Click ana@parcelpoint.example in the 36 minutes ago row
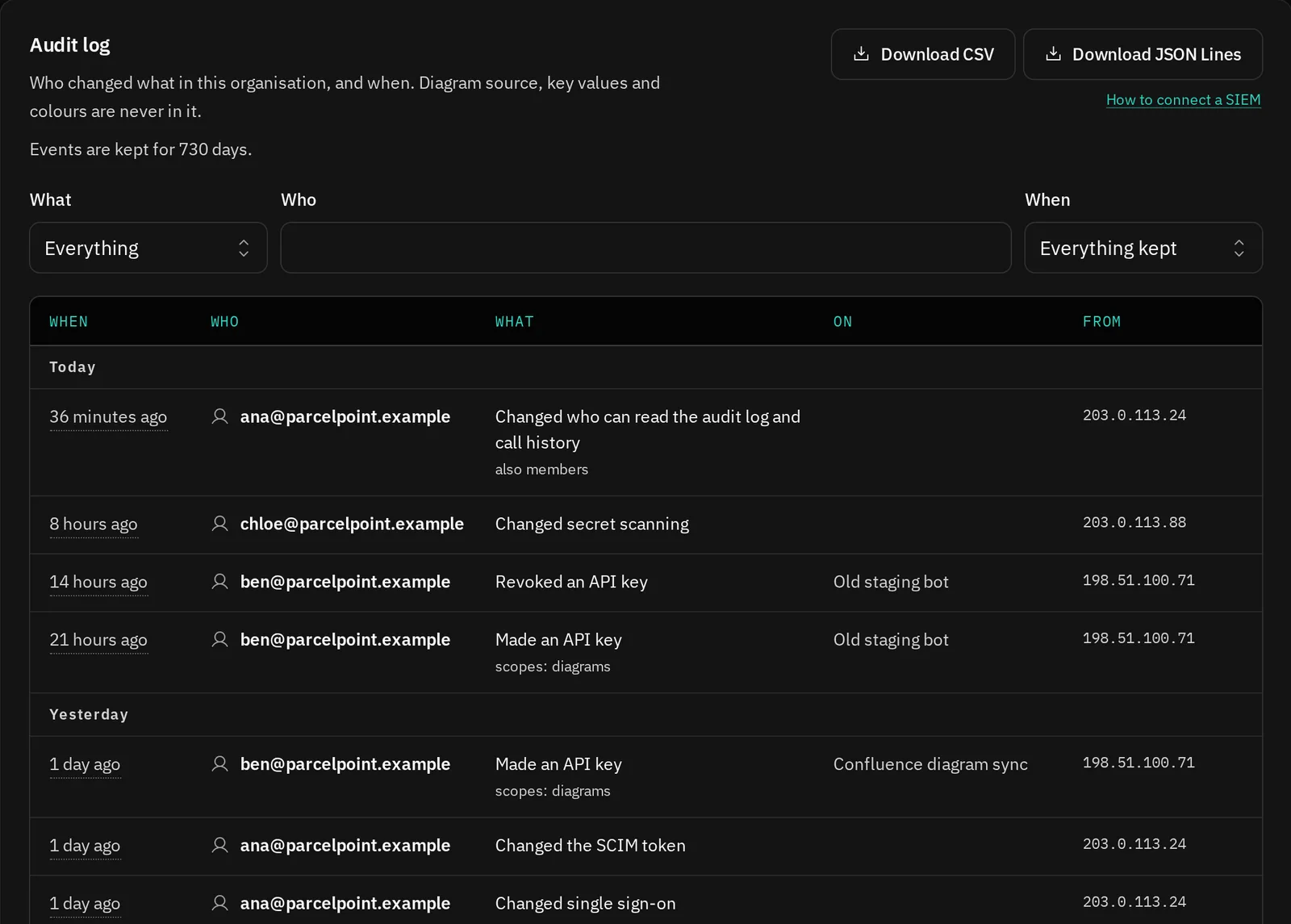The width and height of the screenshot is (1291, 924). pos(345,416)
